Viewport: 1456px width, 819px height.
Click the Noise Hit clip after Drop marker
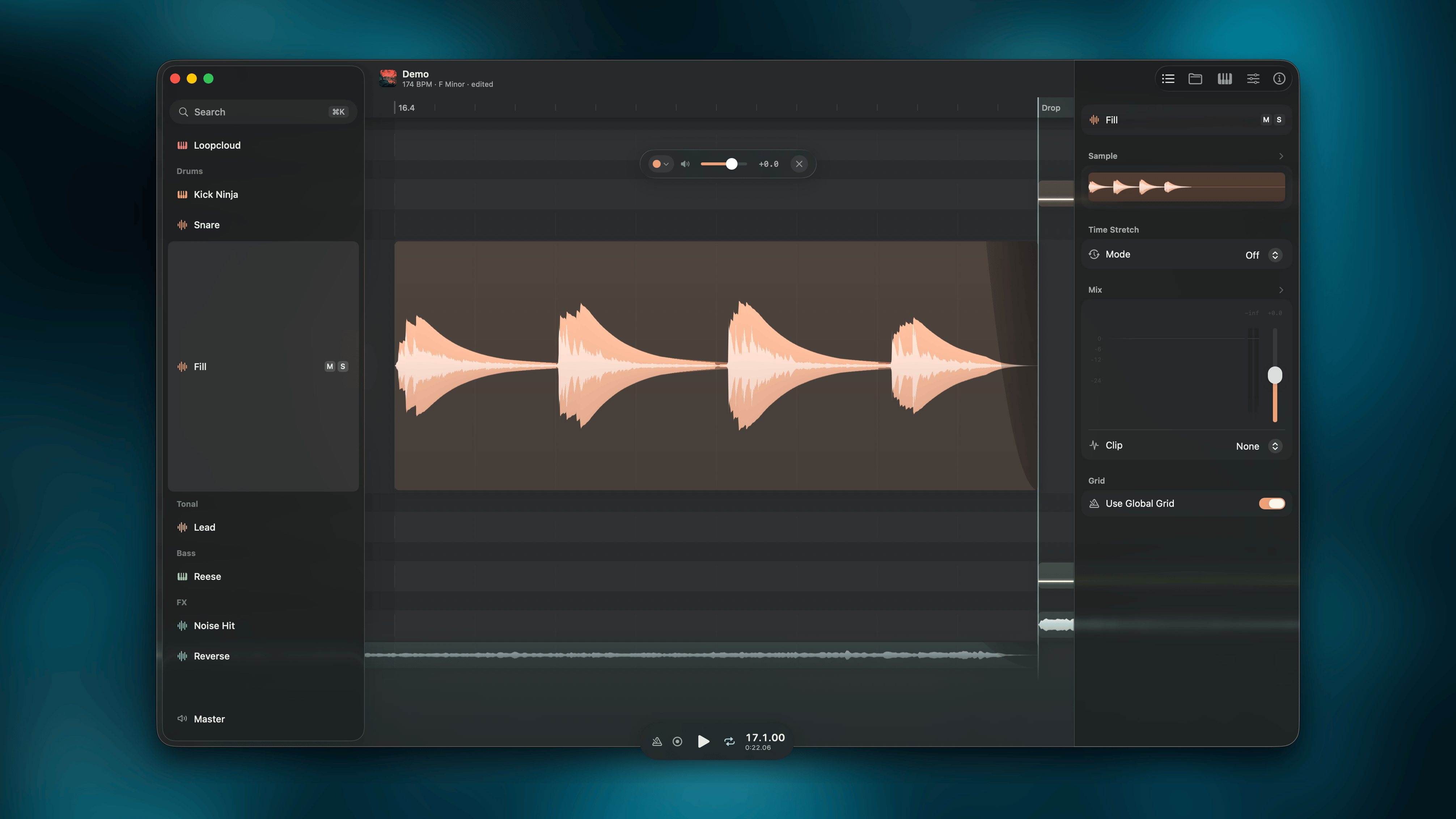(x=1056, y=625)
